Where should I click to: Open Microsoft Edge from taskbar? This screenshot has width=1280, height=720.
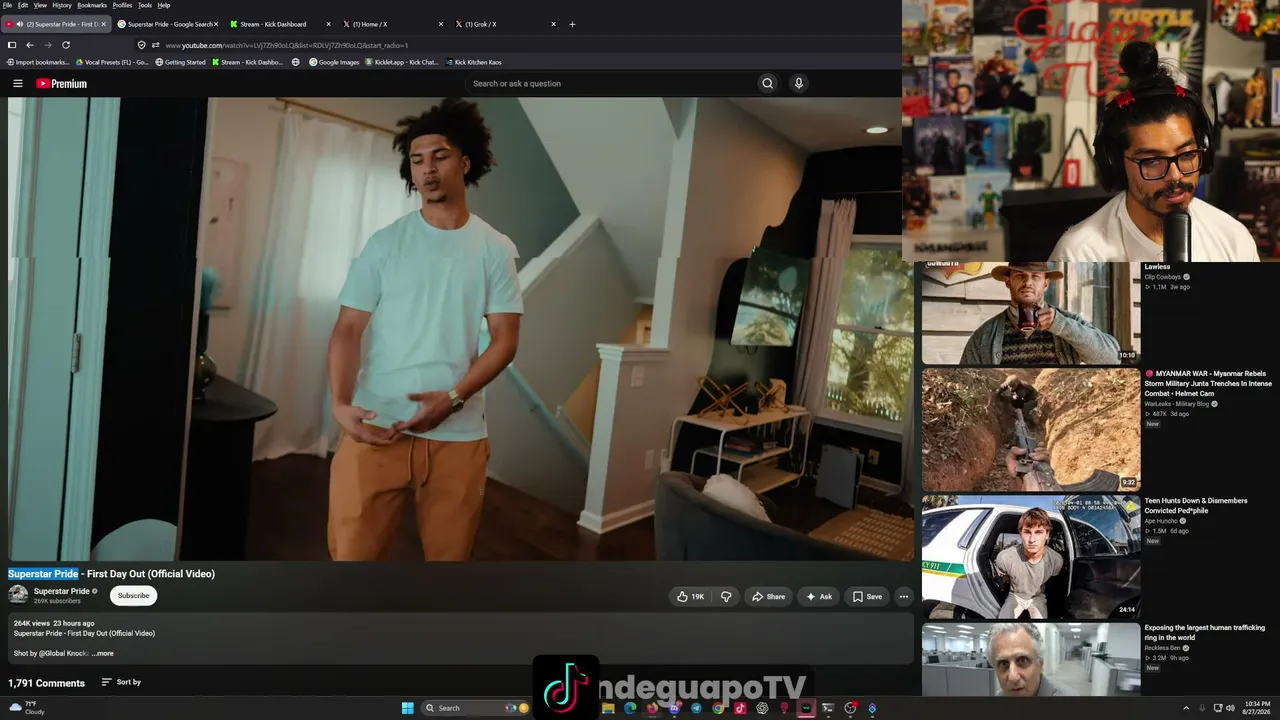(630, 708)
